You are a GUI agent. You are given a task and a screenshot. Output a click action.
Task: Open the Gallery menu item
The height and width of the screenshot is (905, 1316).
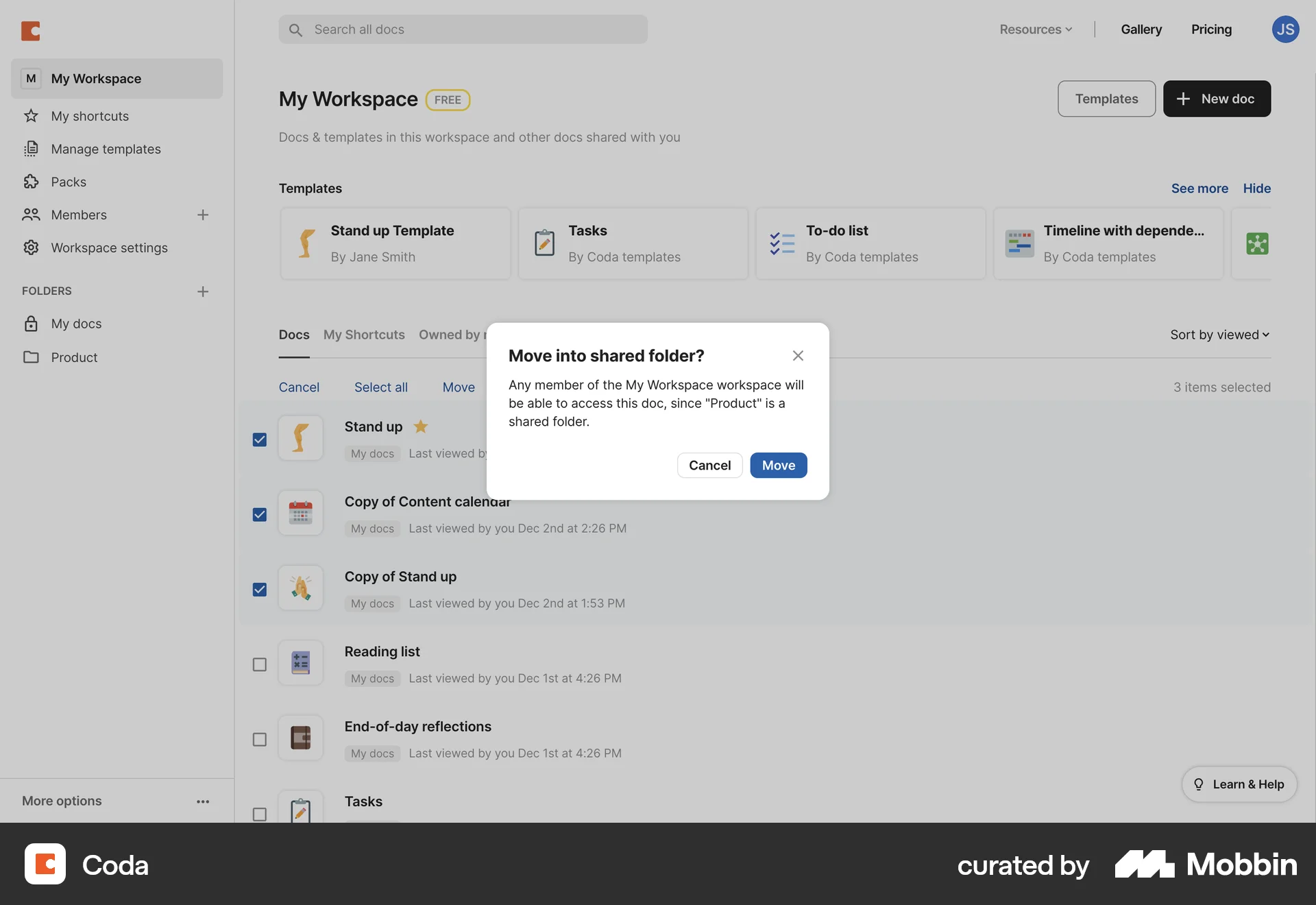(1141, 29)
